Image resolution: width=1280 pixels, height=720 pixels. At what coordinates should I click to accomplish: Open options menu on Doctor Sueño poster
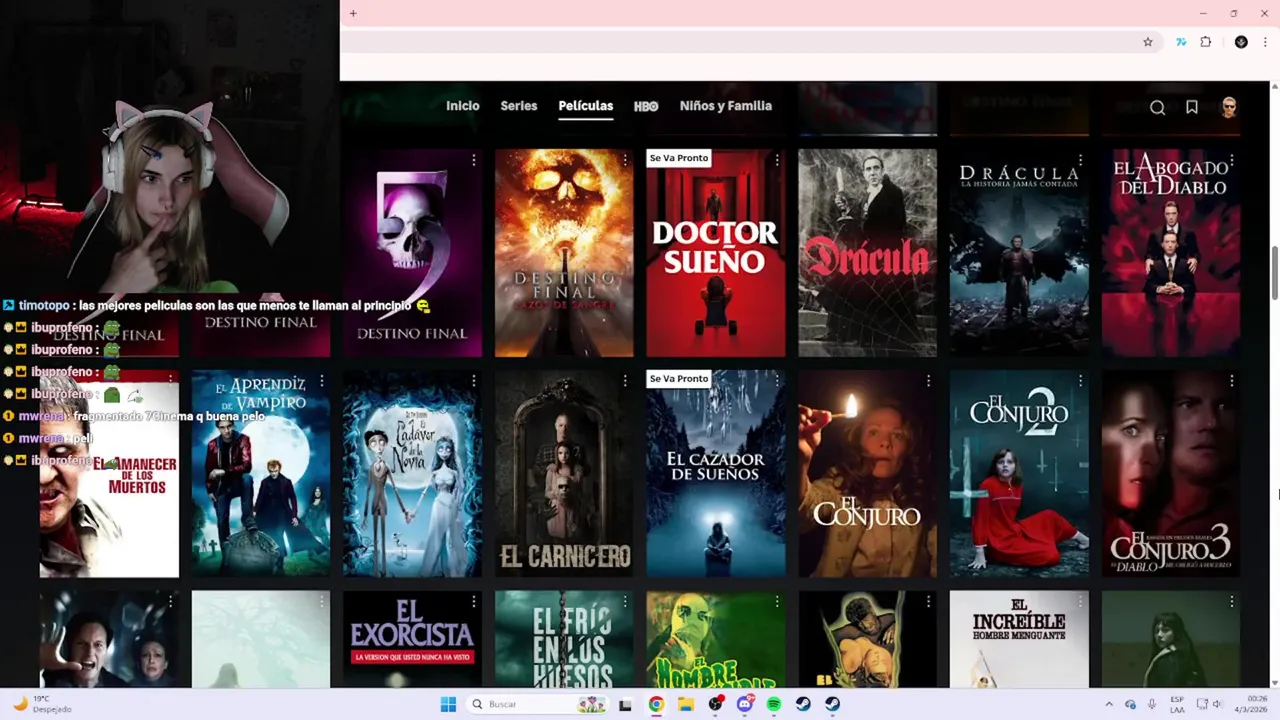coord(777,160)
